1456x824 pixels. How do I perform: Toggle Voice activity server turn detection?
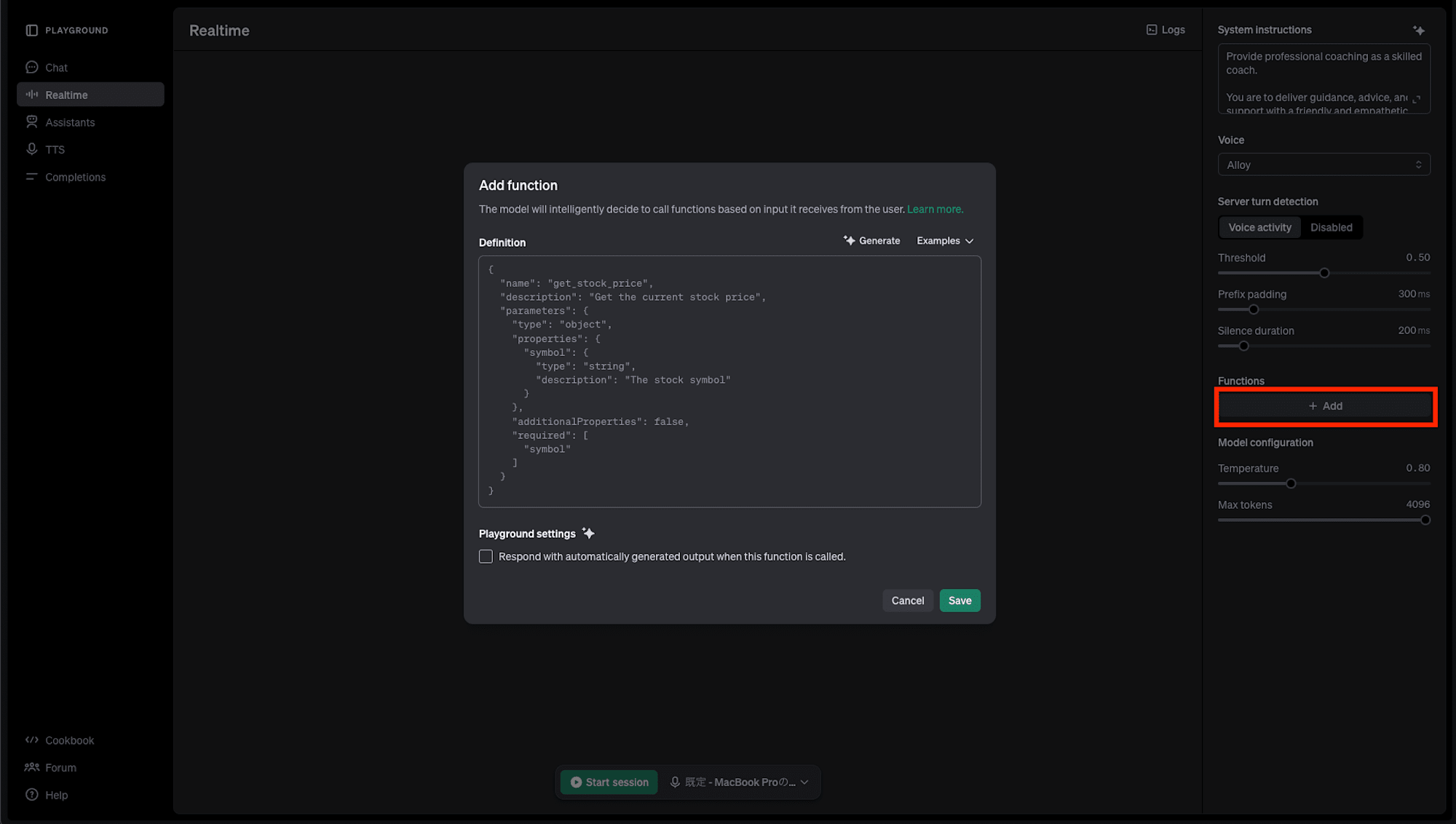coord(1259,227)
